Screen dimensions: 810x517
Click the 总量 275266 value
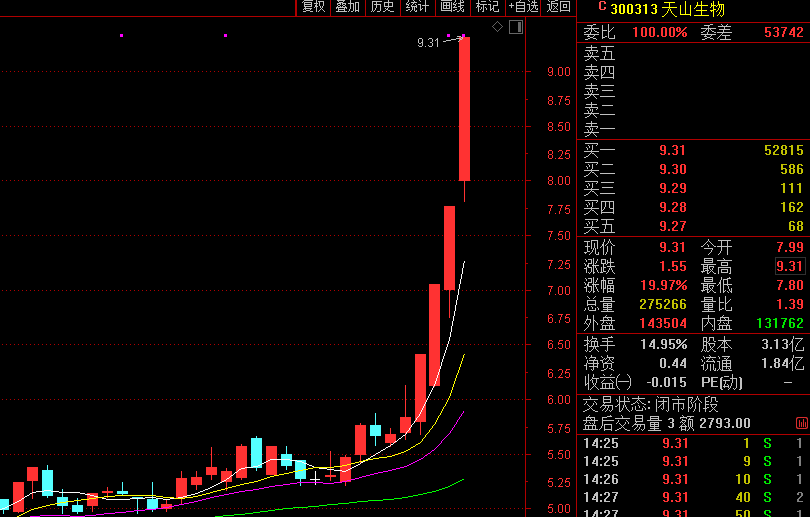663,304
